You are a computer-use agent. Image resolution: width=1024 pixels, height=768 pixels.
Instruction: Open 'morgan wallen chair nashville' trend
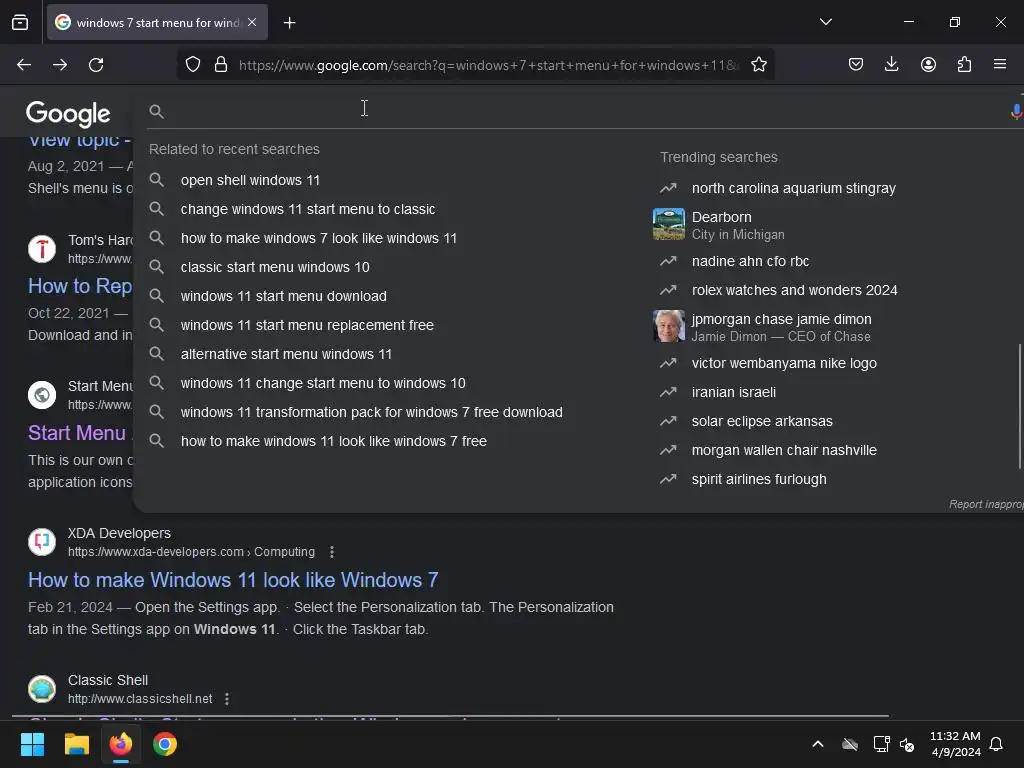pyautogui.click(x=784, y=450)
